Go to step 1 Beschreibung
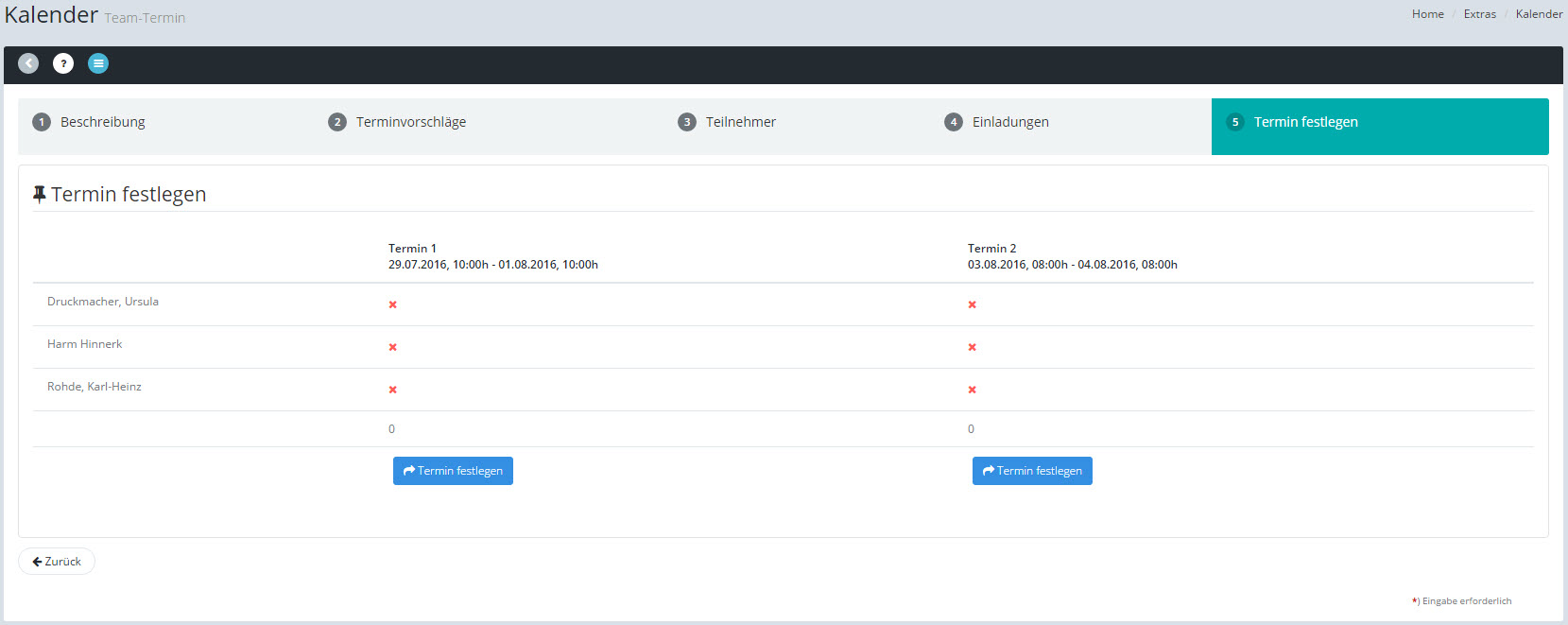 tap(102, 122)
